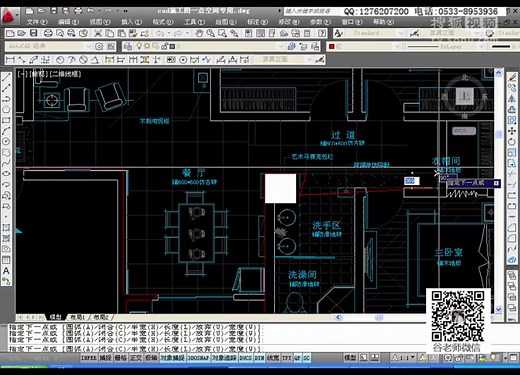
Task: Open the Help question mark icon
Action: pyautogui.click(x=322, y=33)
